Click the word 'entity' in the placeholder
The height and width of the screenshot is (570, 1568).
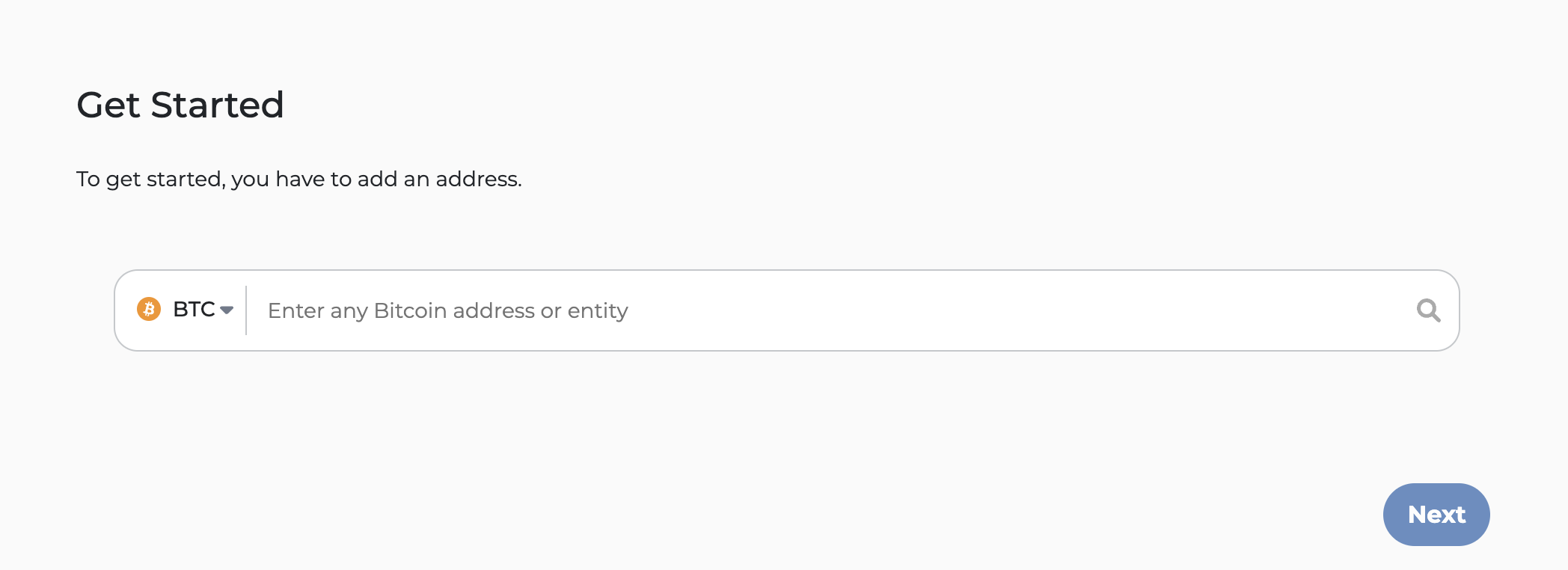(x=598, y=310)
